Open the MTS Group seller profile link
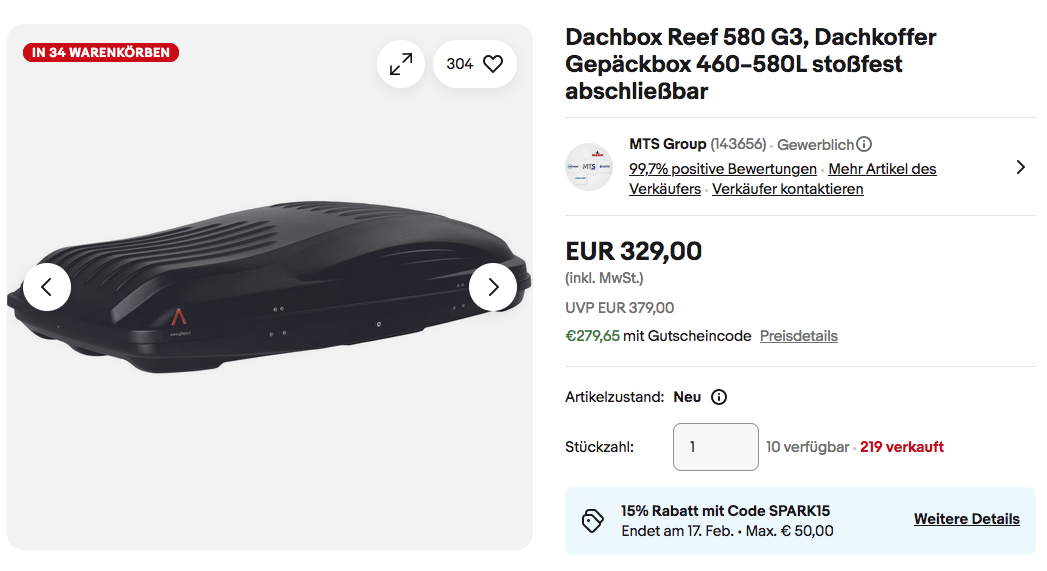The image size is (1047, 571). 668,144
